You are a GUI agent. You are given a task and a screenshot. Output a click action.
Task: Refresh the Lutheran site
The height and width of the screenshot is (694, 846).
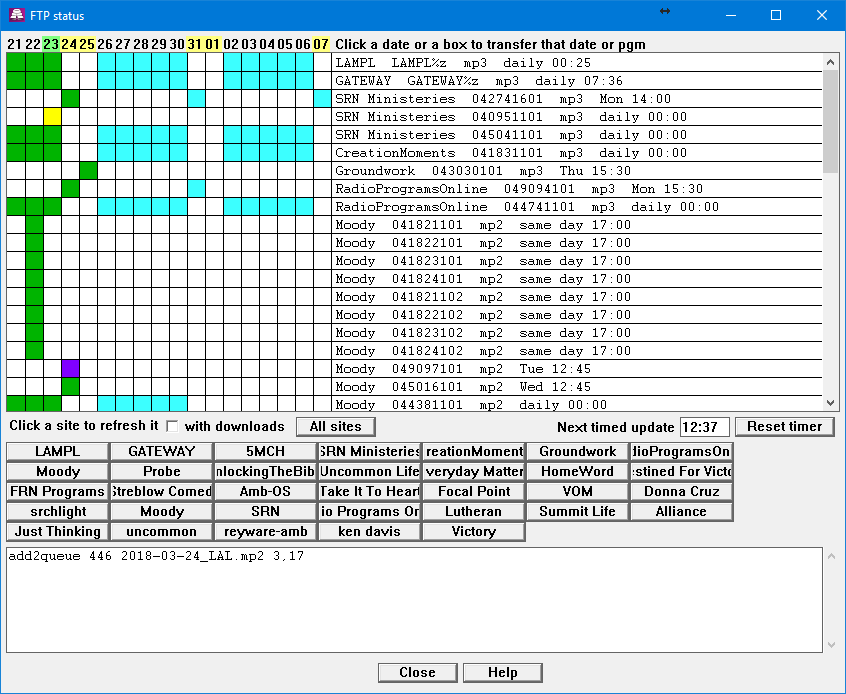pyautogui.click(x=474, y=511)
